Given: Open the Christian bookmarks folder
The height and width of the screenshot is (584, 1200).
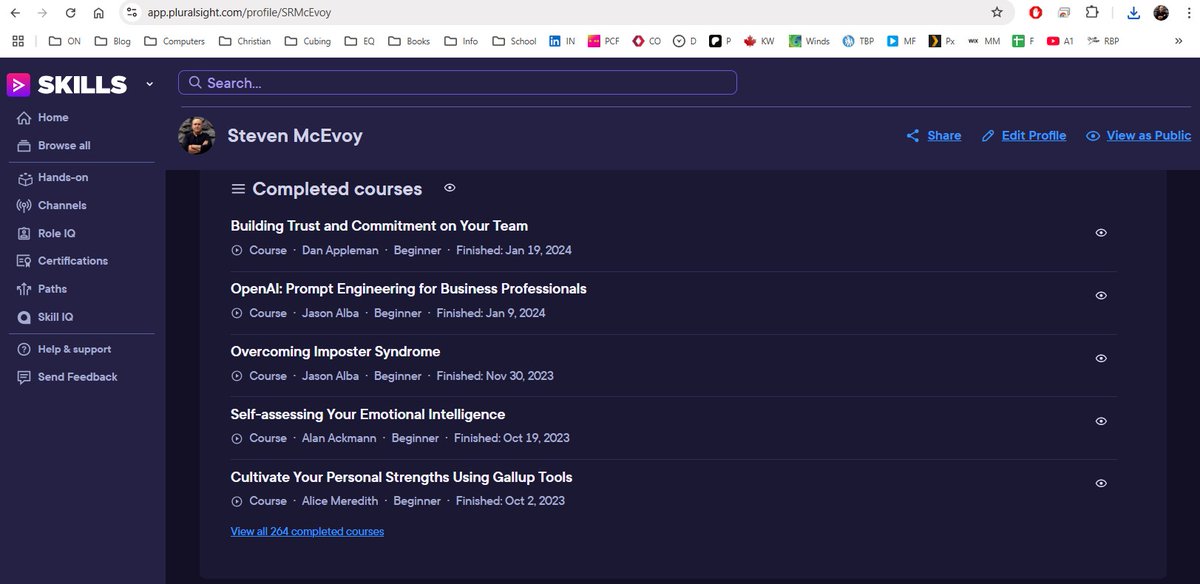Looking at the screenshot, I should tap(245, 41).
